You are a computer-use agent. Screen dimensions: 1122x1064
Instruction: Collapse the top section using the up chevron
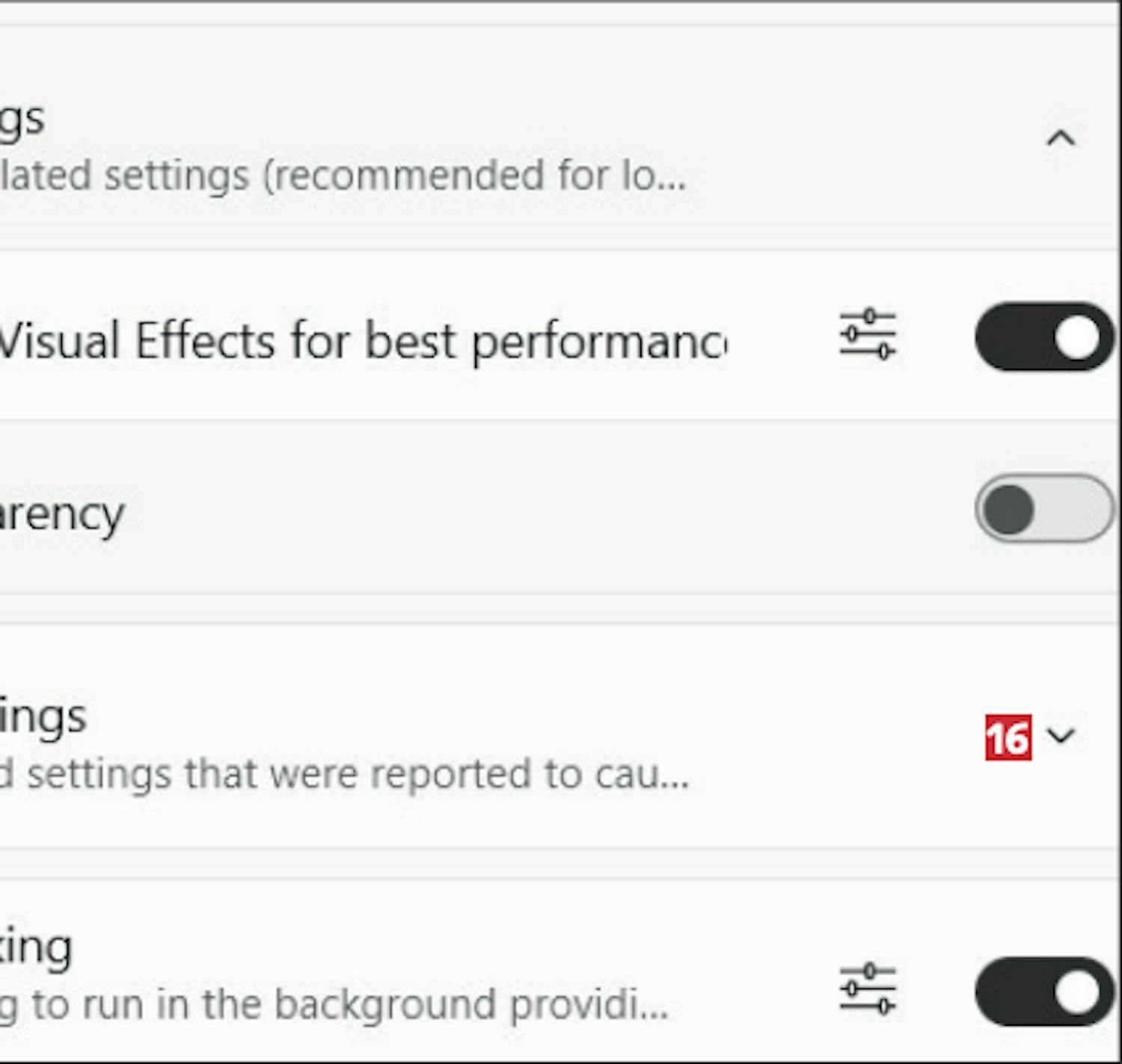(1061, 138)
